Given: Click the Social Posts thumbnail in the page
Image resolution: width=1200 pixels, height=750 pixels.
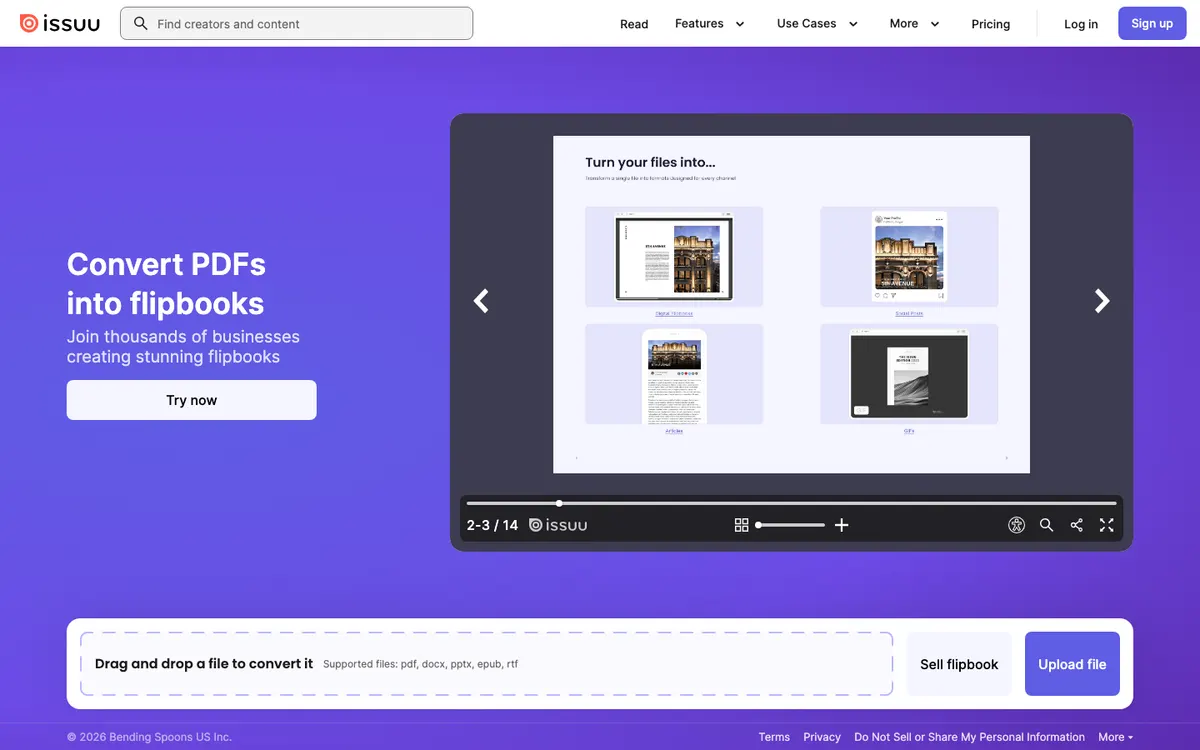Looking at the screenshot, I should pyautogui.click(x=909, y=256).
